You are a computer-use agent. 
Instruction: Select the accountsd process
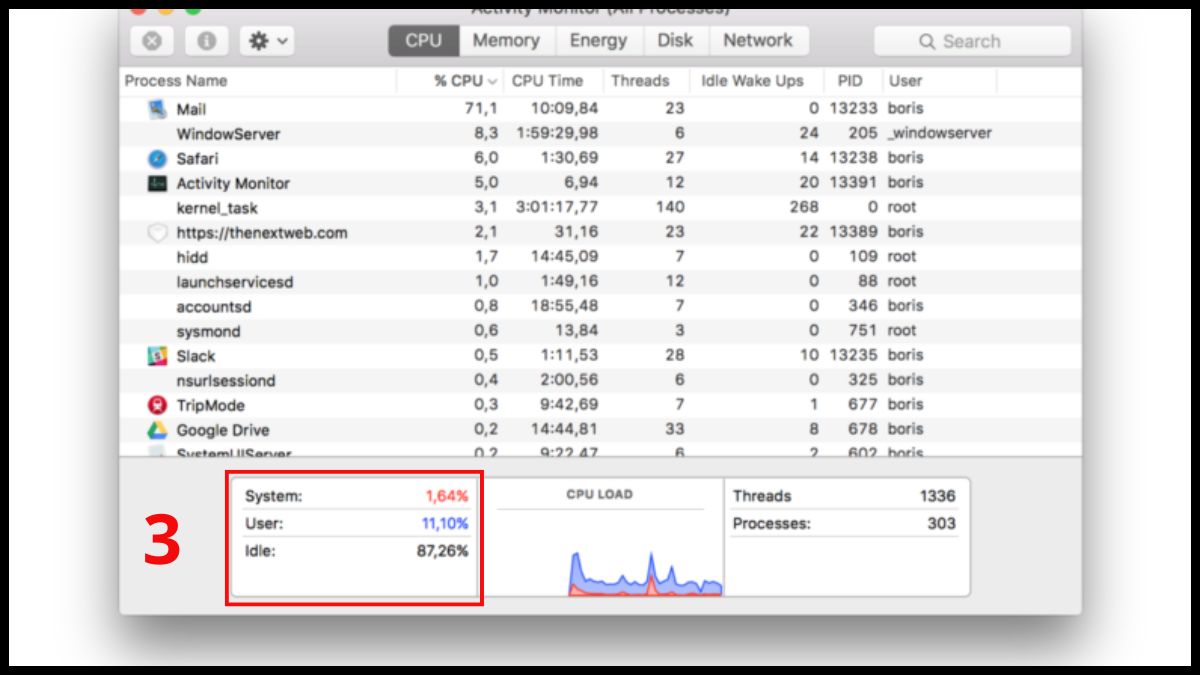coord(215,306)
